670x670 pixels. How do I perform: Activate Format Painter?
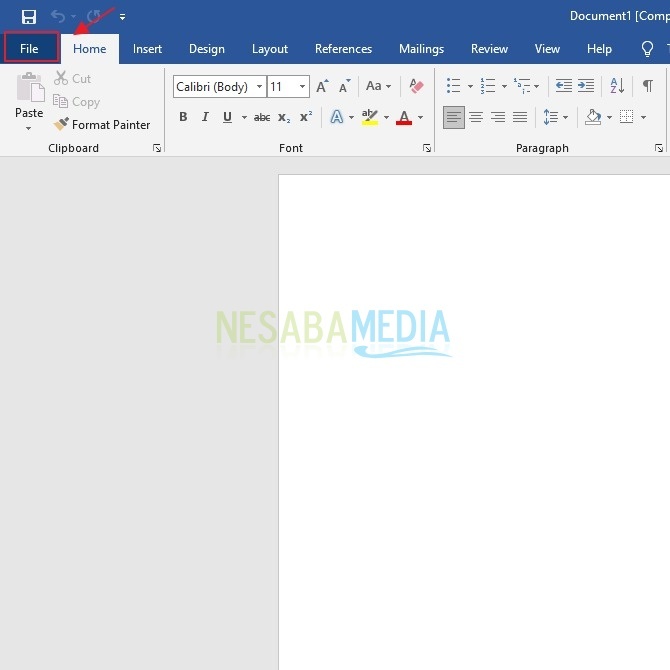pos(102,124)
